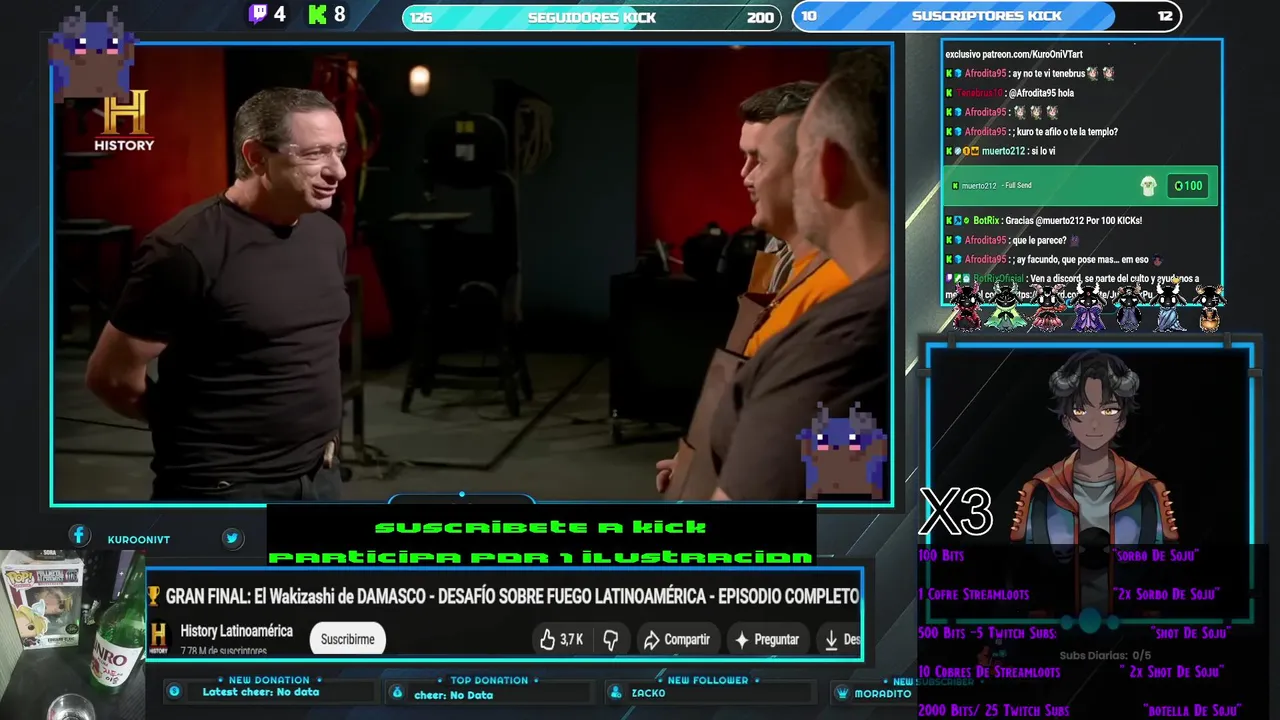The image size is (1280, 720).
Task: Click the 'botella De Soju' reward text
Action: click(1193, 711)
